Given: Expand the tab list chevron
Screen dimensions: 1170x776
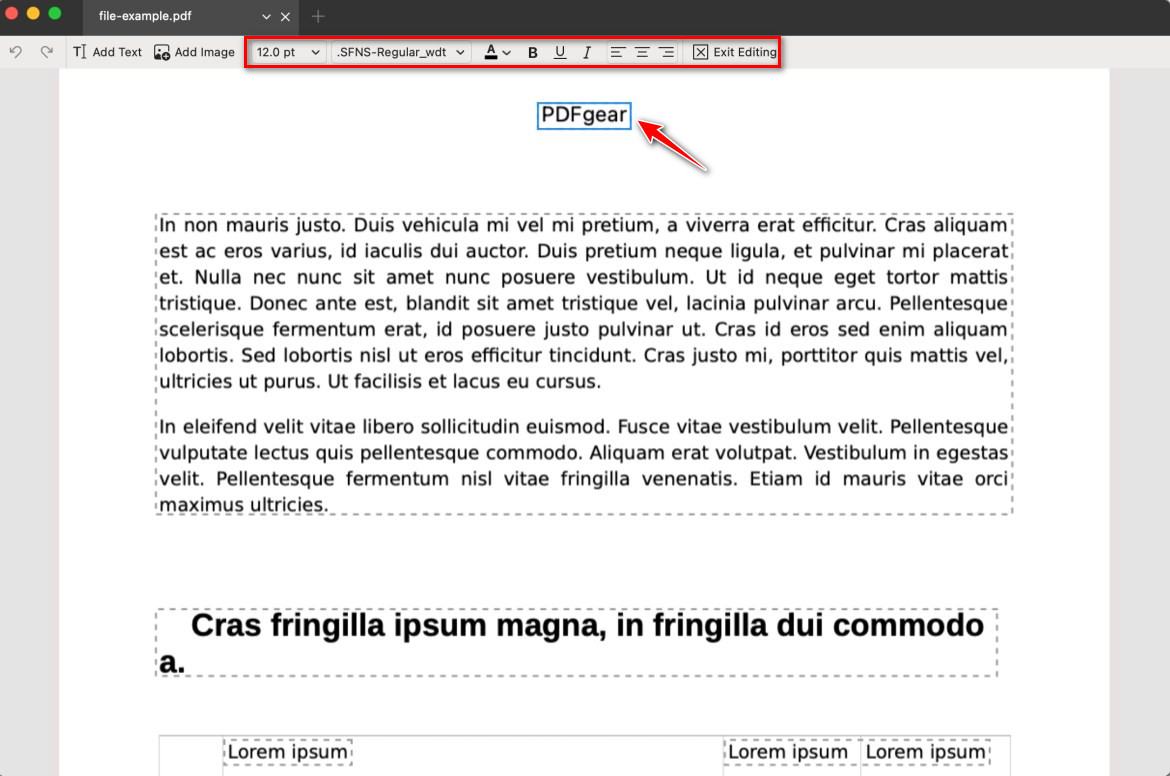Looking at the screenshot, I should pyautogui.click(x=266, y=17).
